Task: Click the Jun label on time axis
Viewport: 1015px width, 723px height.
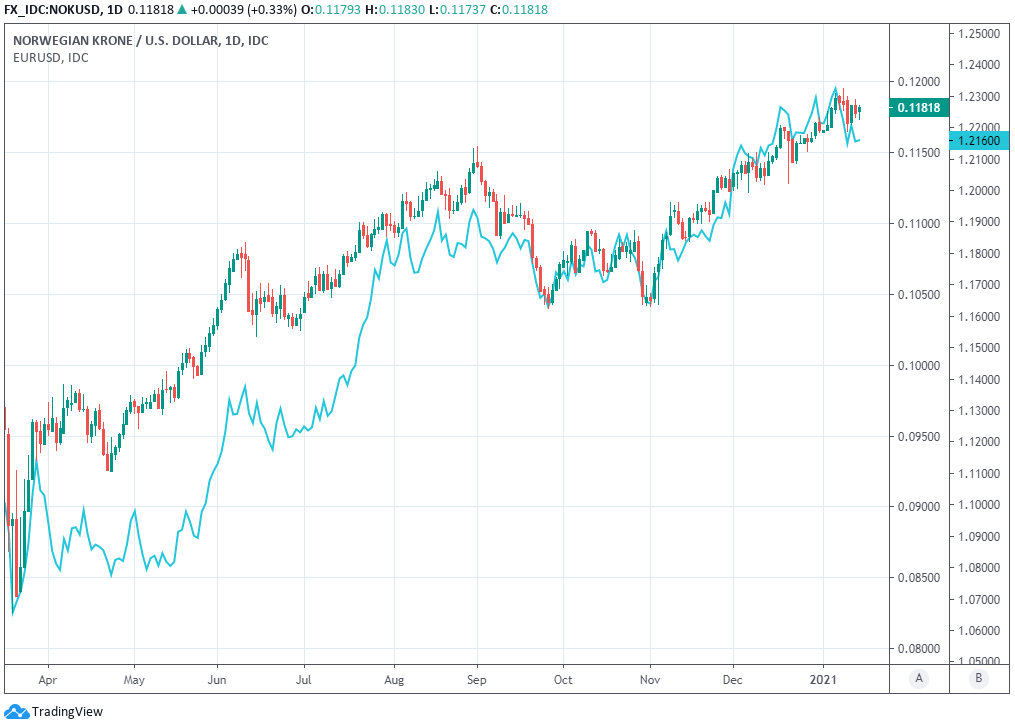Action: (217, 679)
